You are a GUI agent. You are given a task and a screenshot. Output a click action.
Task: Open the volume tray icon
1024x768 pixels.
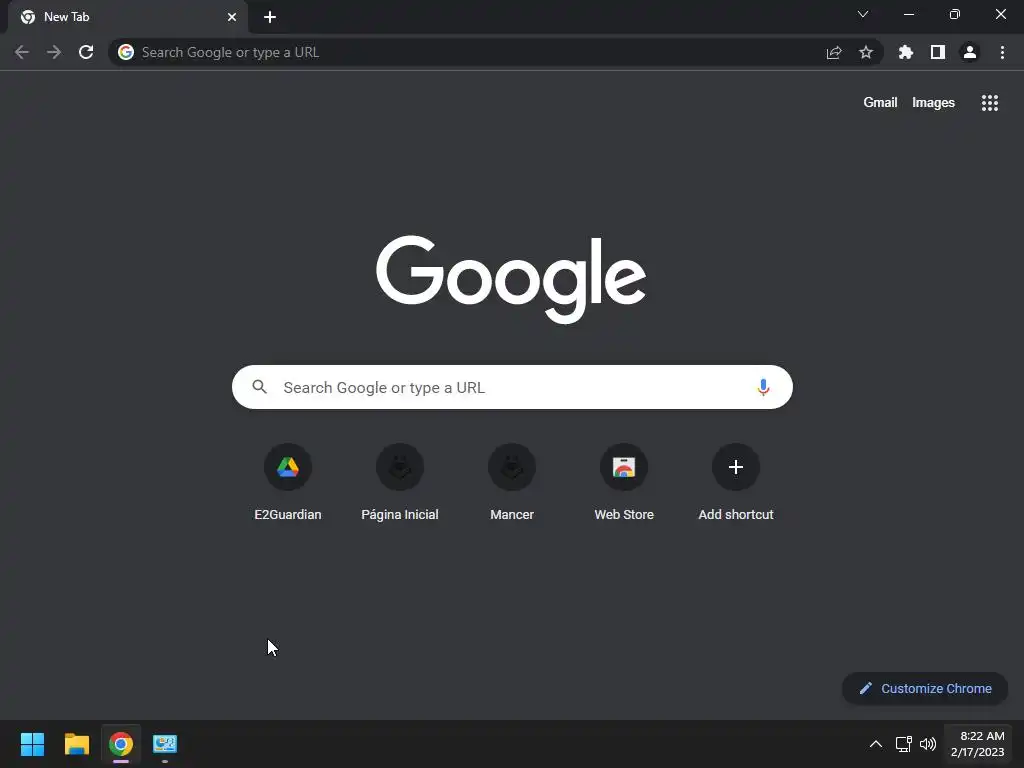[x=928, y=744]
